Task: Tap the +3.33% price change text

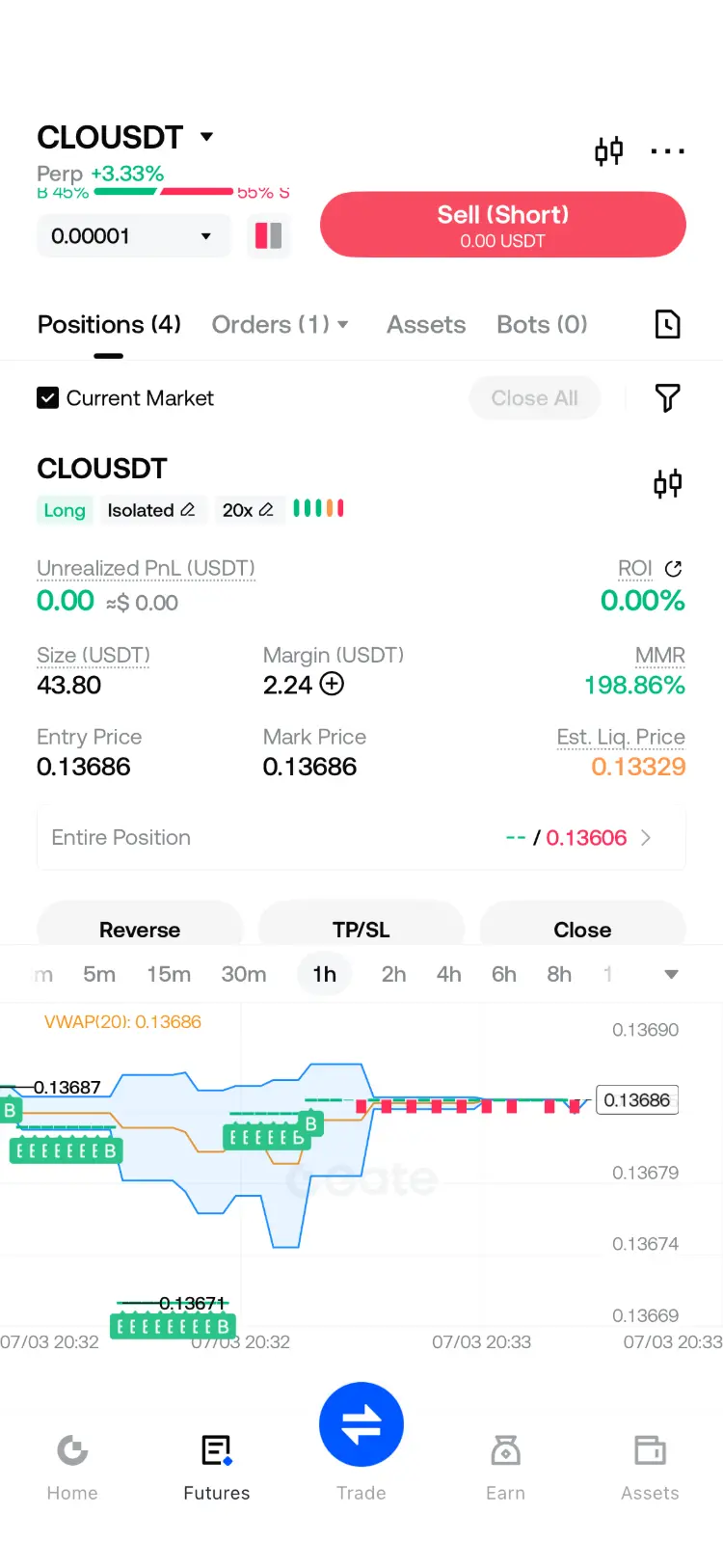Action: pyautogui.click(x=127, y=174)
